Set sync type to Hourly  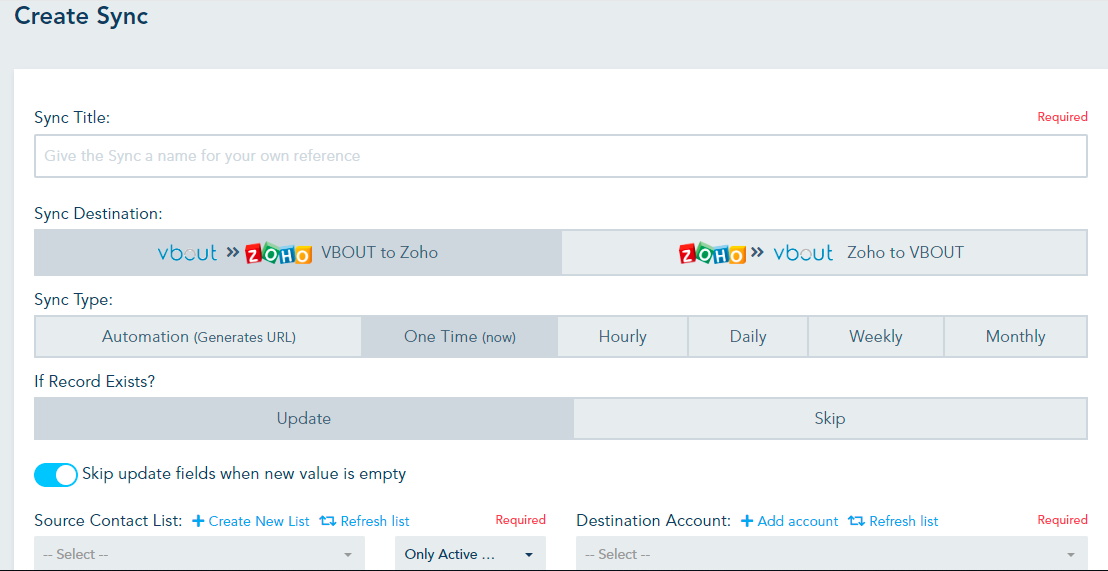(623, 336)
